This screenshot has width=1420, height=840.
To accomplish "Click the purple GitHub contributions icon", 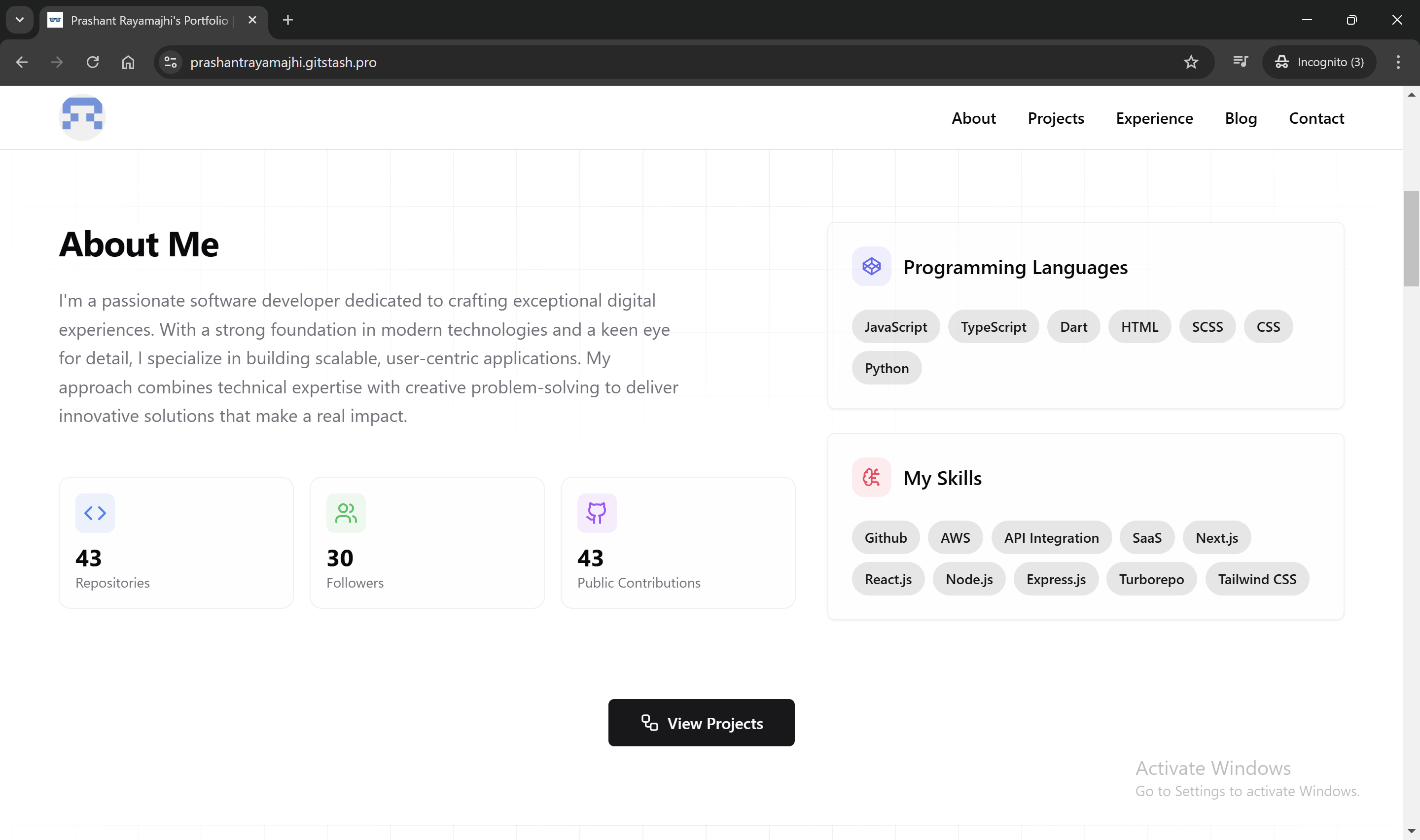I will 597,513.
